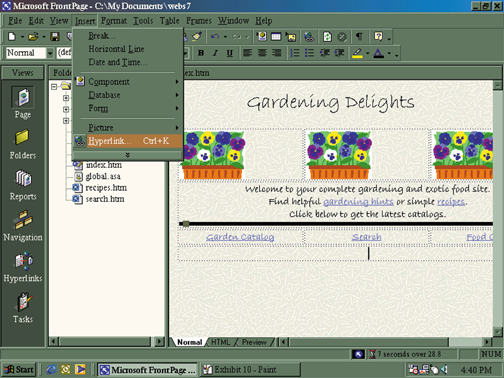The width and height of the screenshot is (504, 378).
Task: Click the Undo toolbar icon
Action: point(215,36)
